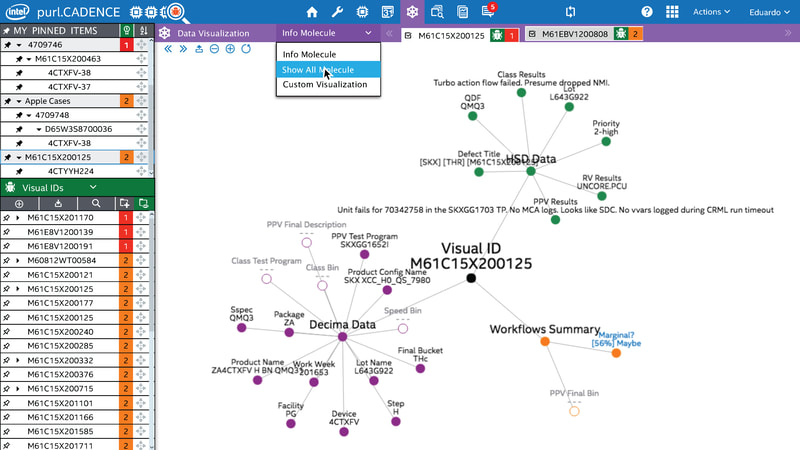This screenshot has height=450, width=800.
Task: Search Visual IDs with the magnifier icon
Action: (x=96, y=204)
